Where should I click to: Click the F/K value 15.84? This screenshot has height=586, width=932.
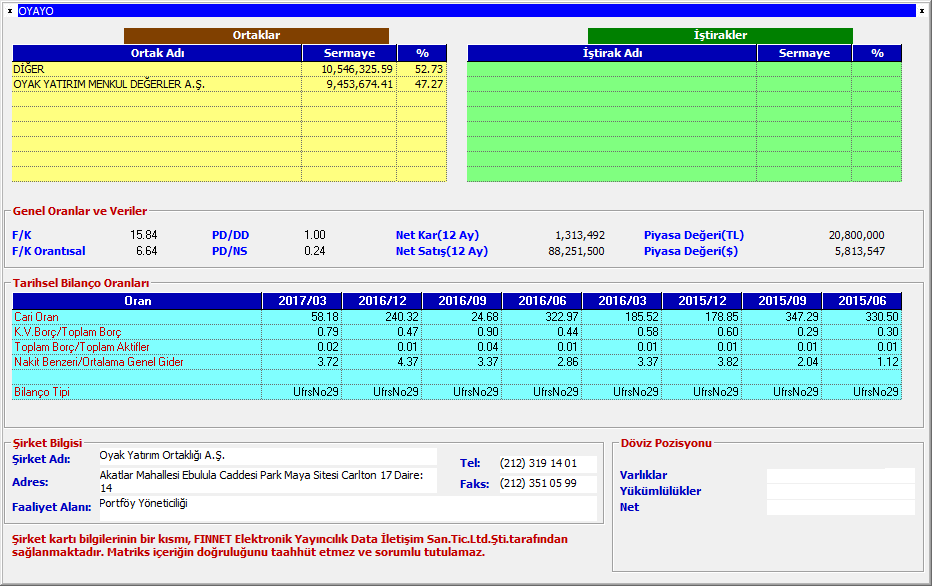tap(144, 235)
